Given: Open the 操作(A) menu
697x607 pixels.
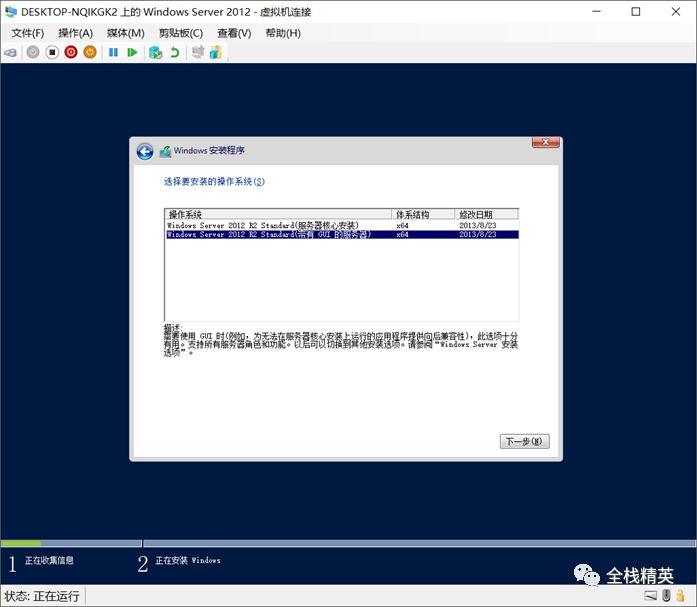Looking at the screenshot, I should [76, 33].
